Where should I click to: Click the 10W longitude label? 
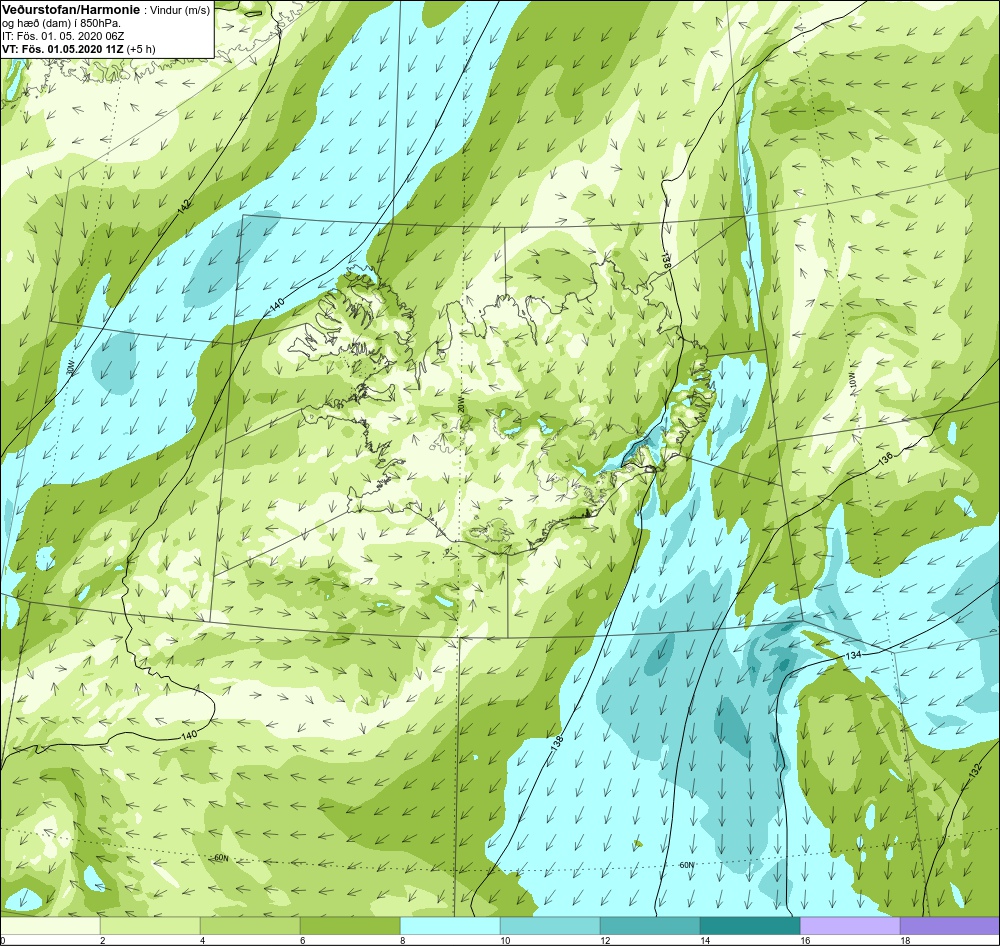pos(851,381)
